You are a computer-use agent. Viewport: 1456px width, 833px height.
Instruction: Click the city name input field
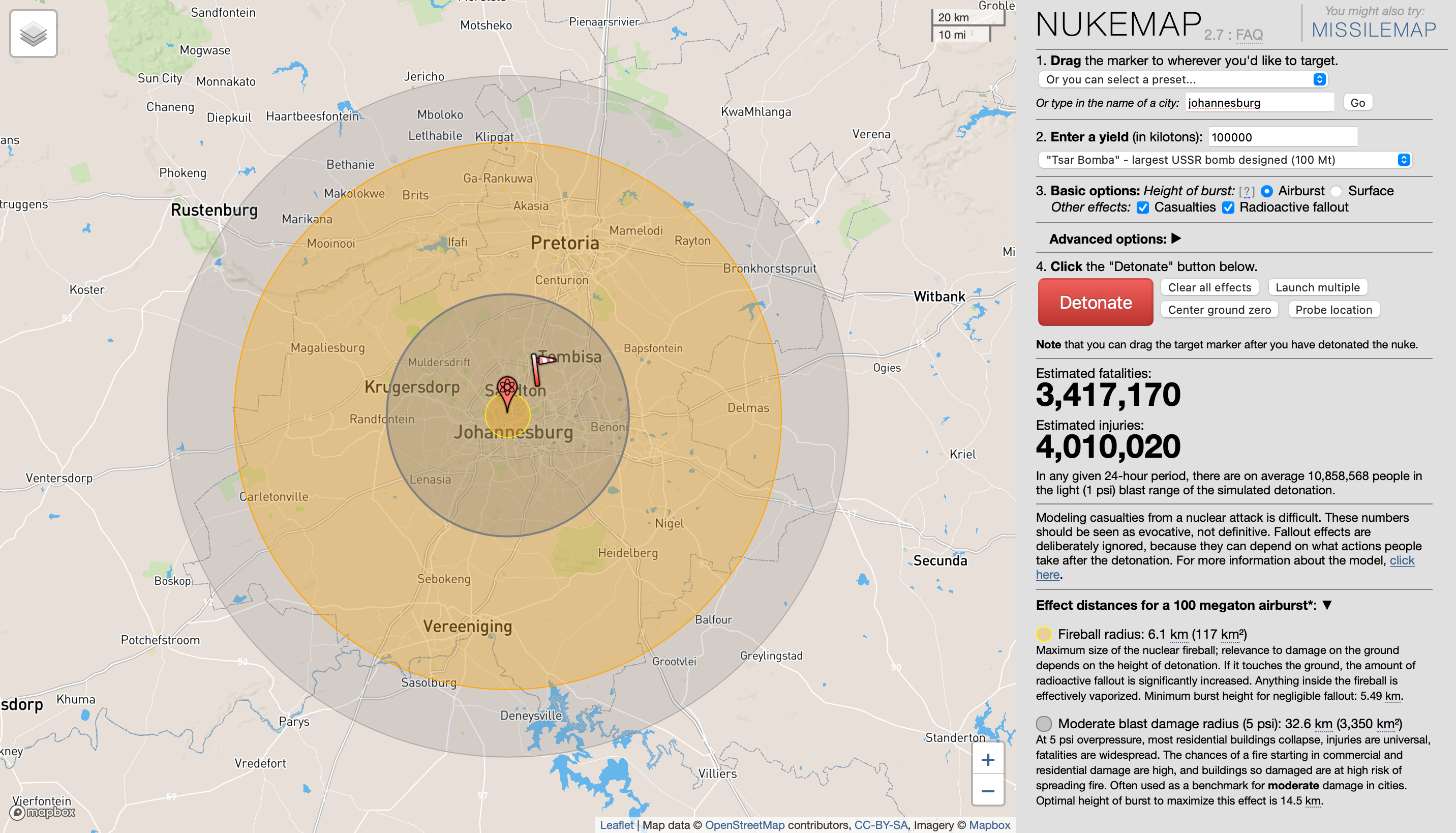(x=1259, y=102)
